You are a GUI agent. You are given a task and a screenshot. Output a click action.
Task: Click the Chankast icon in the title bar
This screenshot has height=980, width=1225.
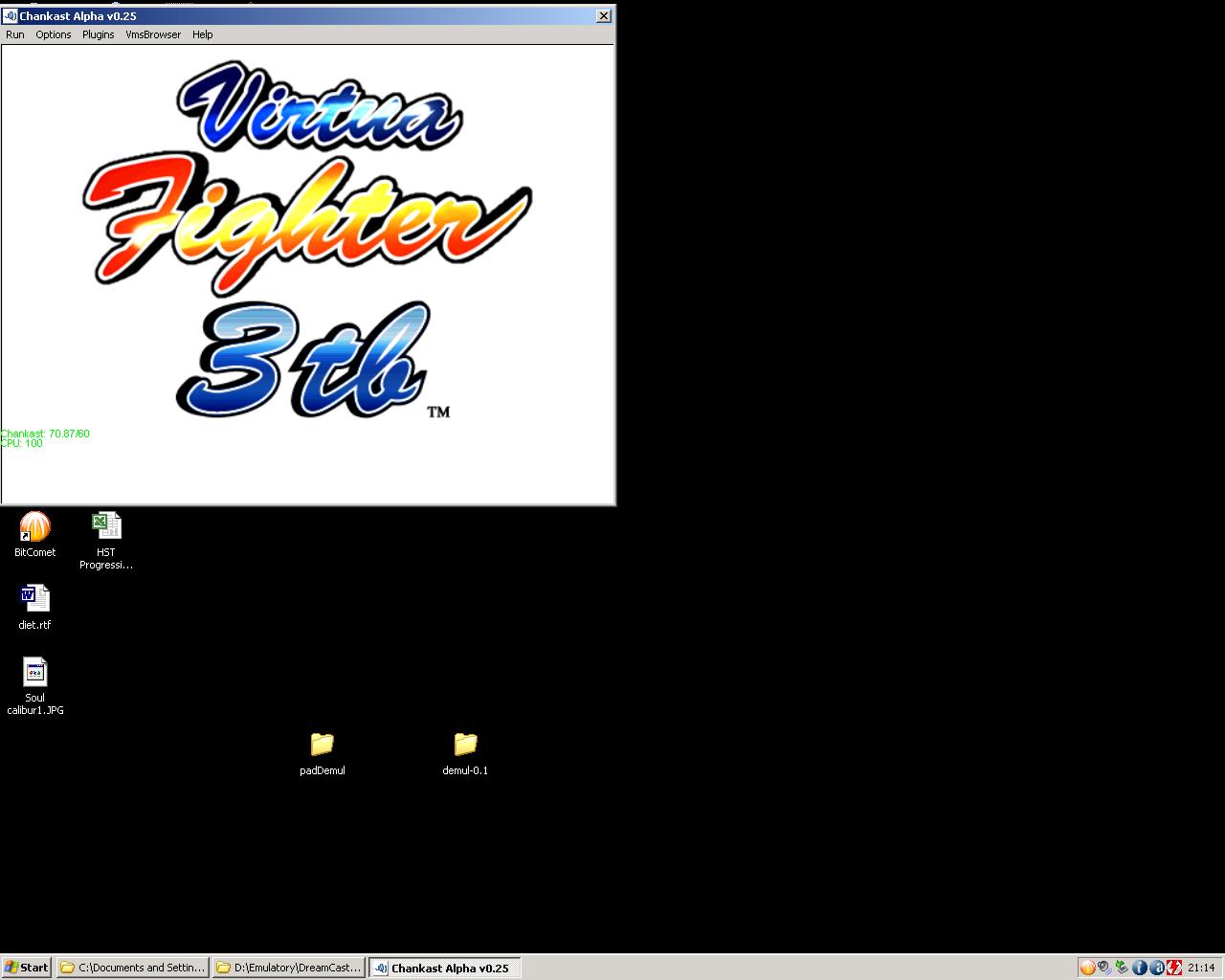pyautogui.click(x=11, y=16)
